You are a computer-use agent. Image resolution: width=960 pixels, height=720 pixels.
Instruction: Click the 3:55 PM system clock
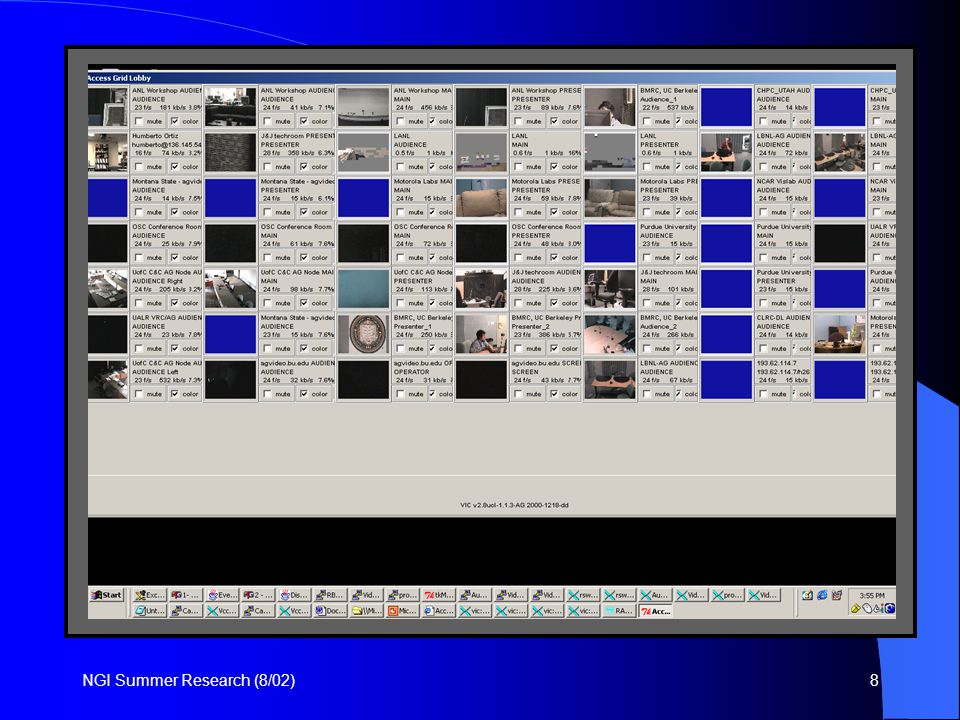click(x=872, y=595)
